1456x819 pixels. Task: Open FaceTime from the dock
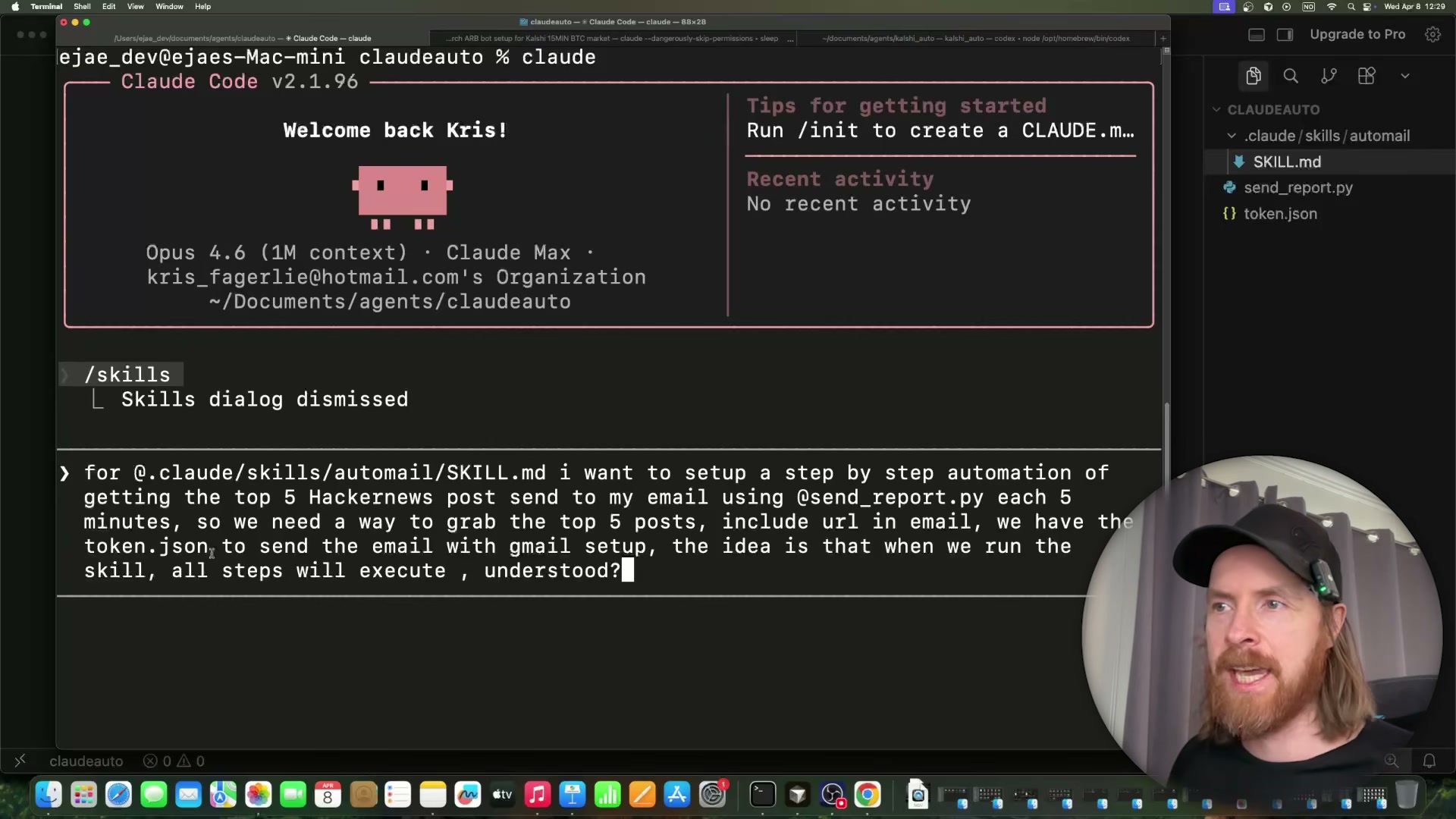[x=293, y=794]
